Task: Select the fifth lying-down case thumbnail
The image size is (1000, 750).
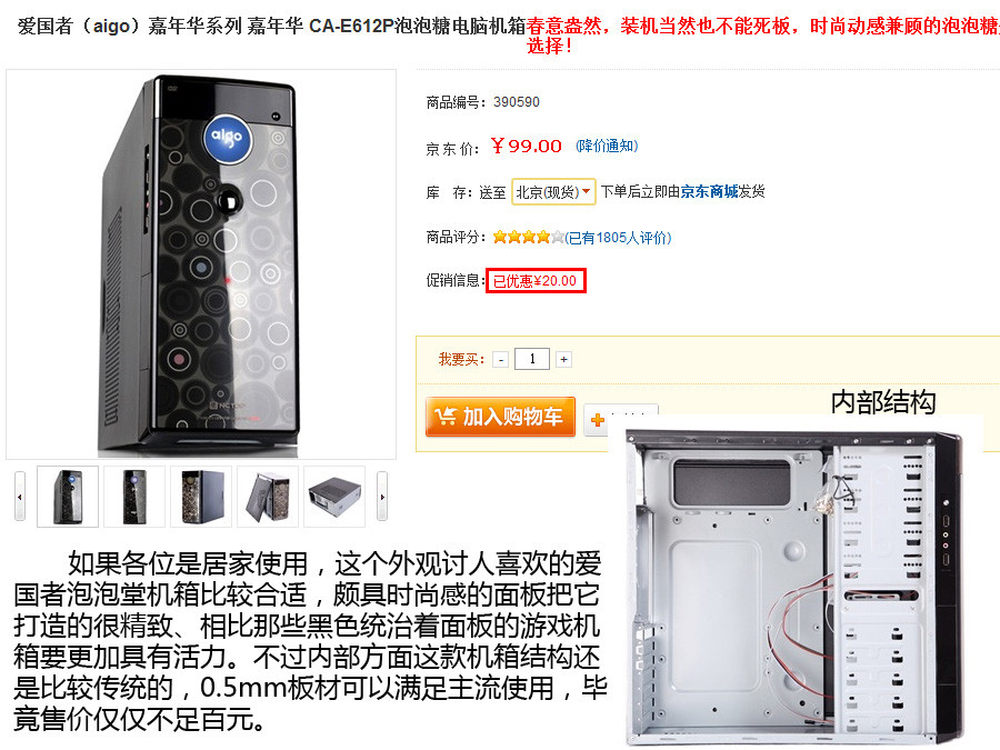Action: (x=334, y=496)
